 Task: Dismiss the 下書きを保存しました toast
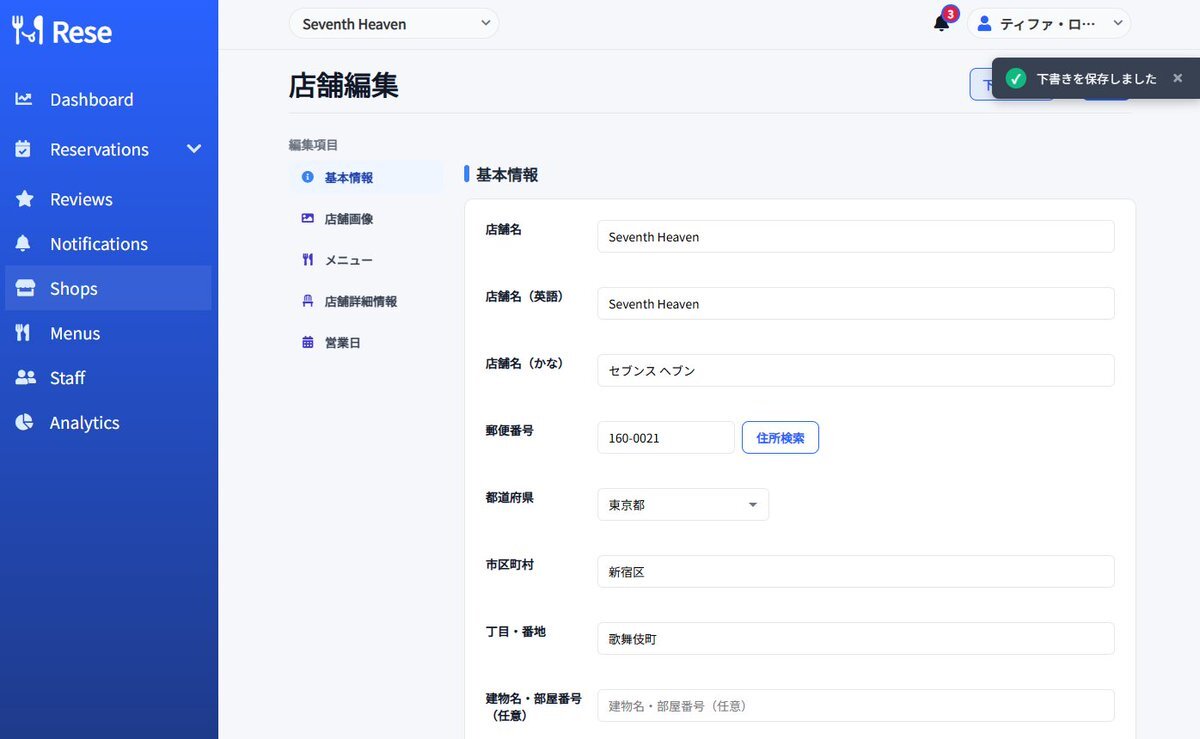pyautogui.click(x=1177, y=78)
